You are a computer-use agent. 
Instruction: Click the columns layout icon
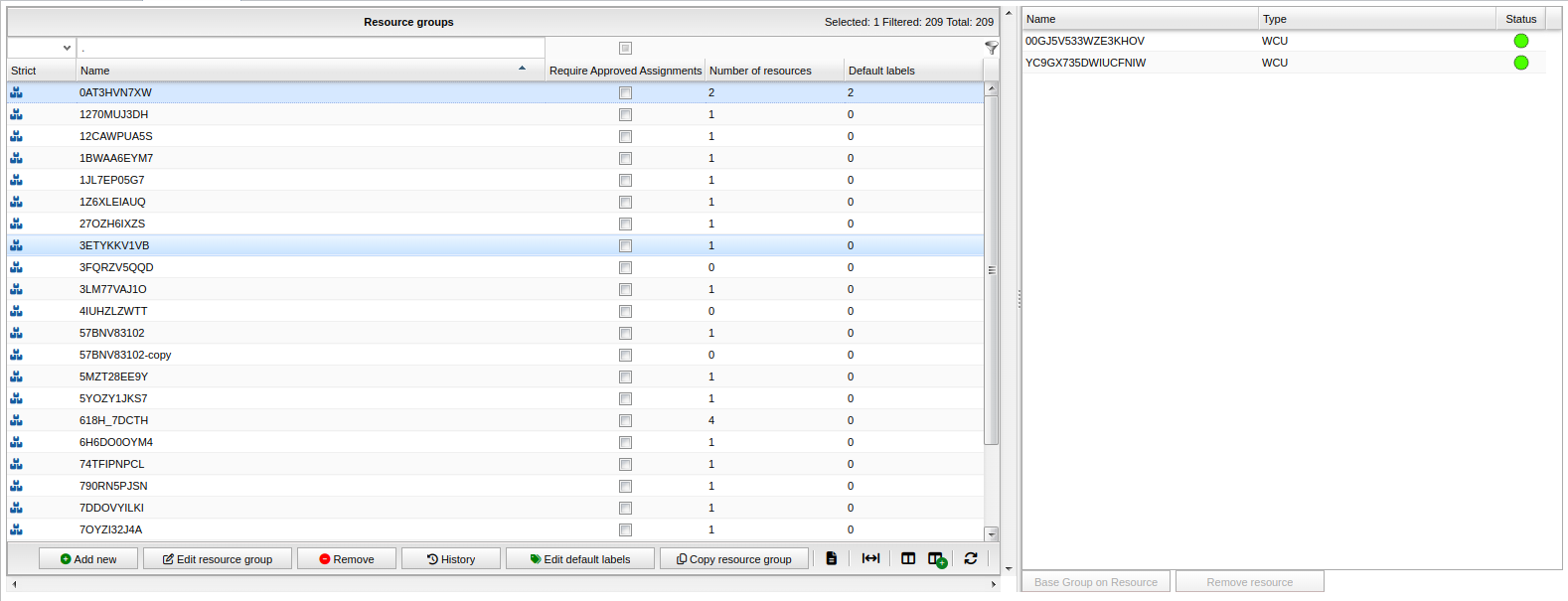[x=908, y=558]
